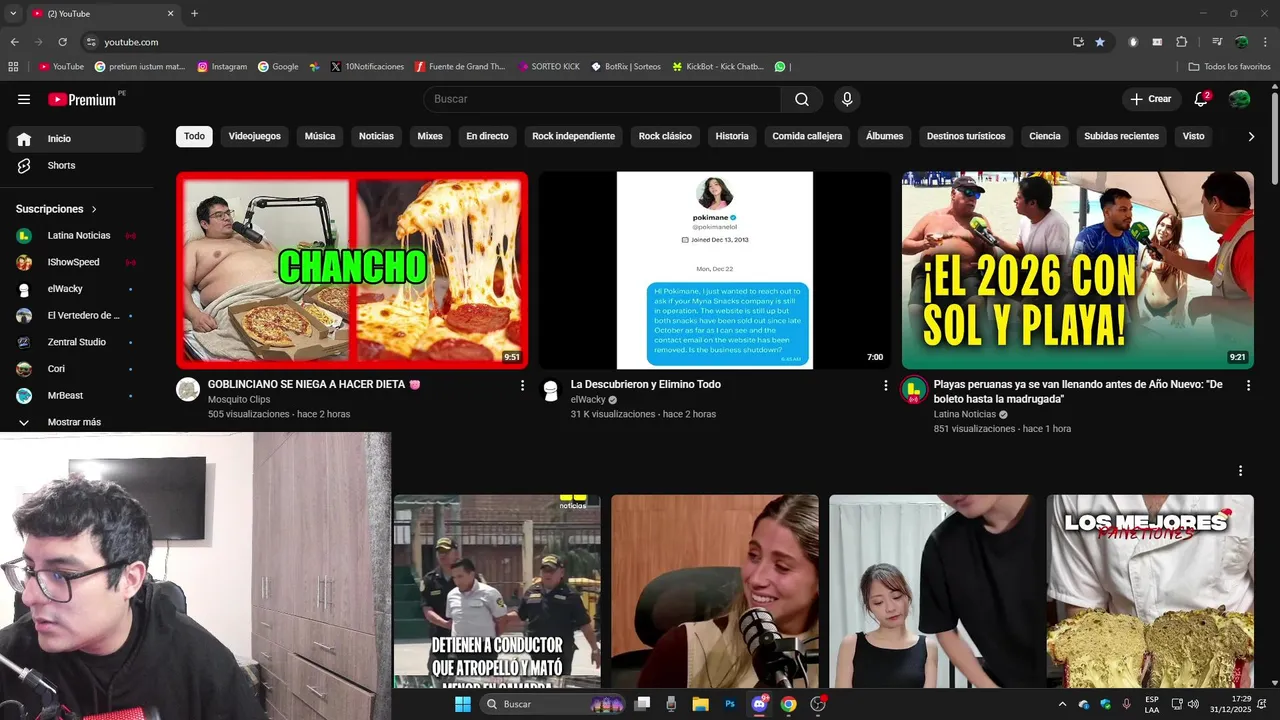Image resolution: width=1280 pixels, height=720 pixels.
Task: Open IShowSpeed subscription in sidebar
Action: 76,262
